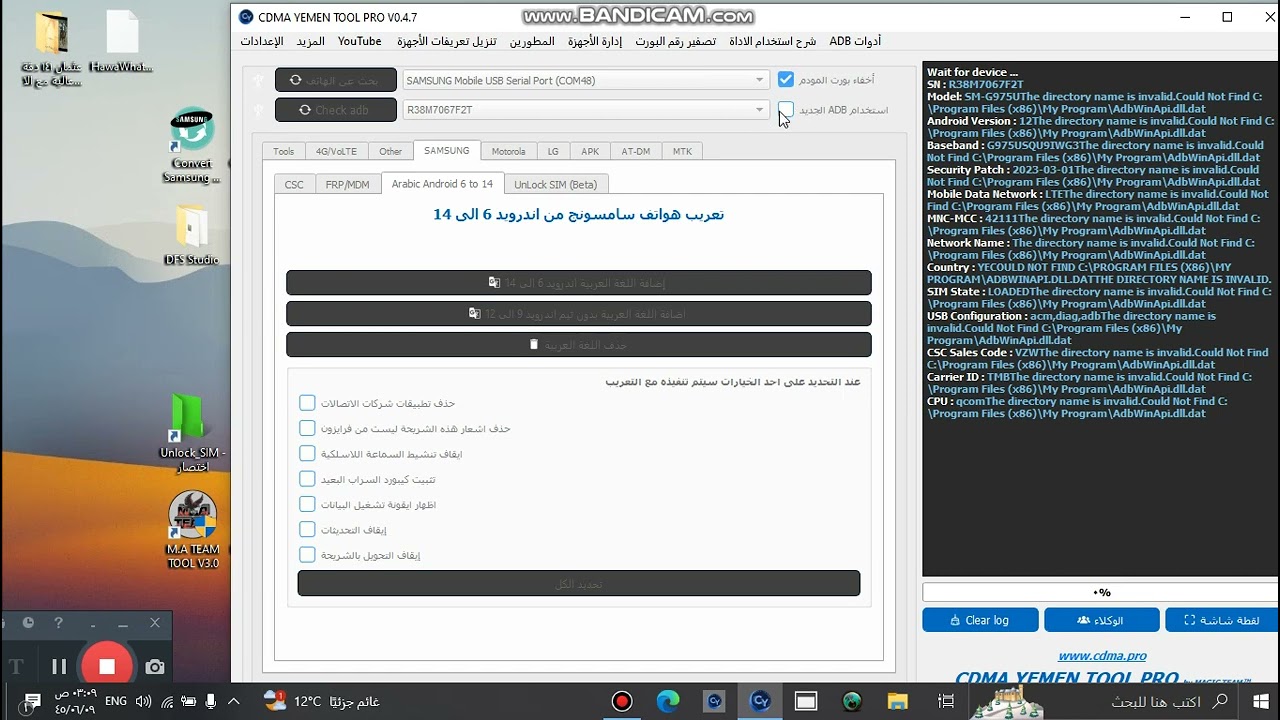Check إيقاف التحديثات option
This screenshot has height=720, width=1280.
[307, 529]
